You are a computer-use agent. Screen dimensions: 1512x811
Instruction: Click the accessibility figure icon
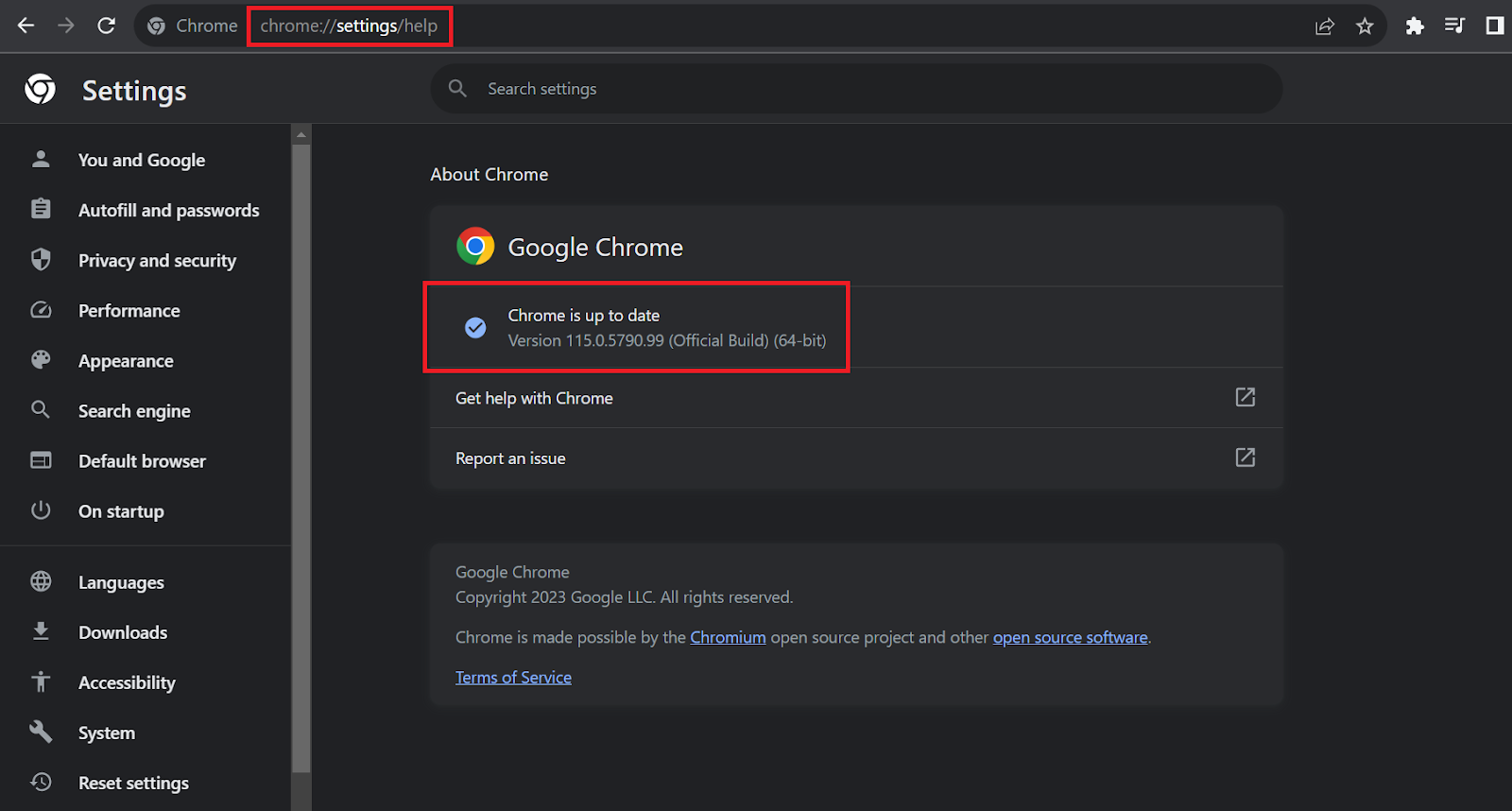click(41, 682)
